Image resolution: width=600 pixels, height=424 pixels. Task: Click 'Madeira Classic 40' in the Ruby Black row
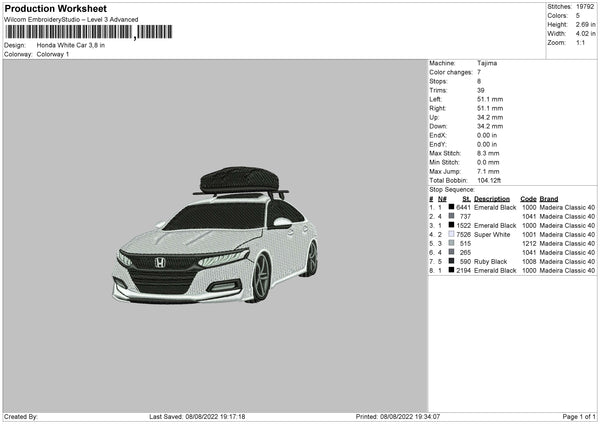click(567, 262)
